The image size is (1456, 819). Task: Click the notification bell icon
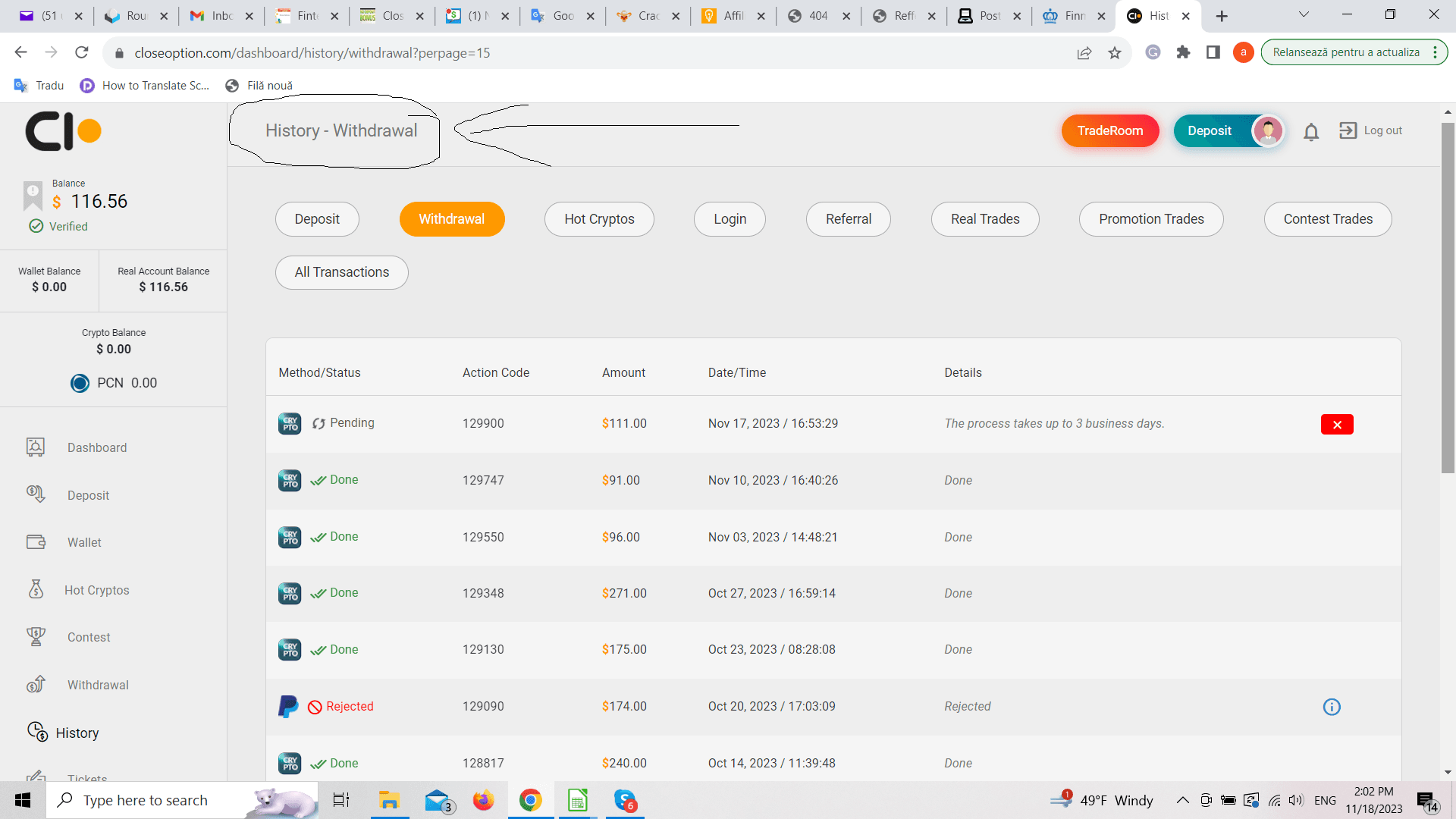tap(1311, 132)
